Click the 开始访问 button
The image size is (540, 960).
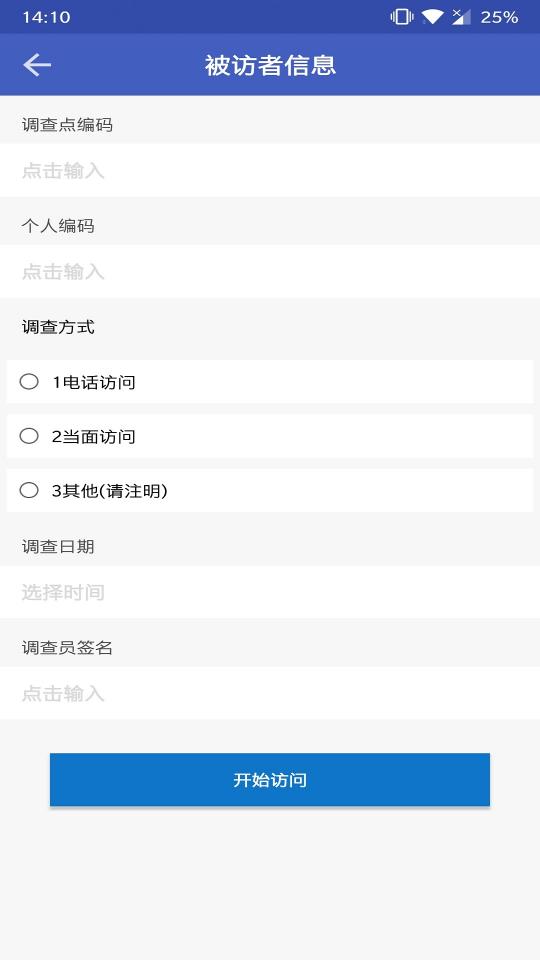point(270,779)
